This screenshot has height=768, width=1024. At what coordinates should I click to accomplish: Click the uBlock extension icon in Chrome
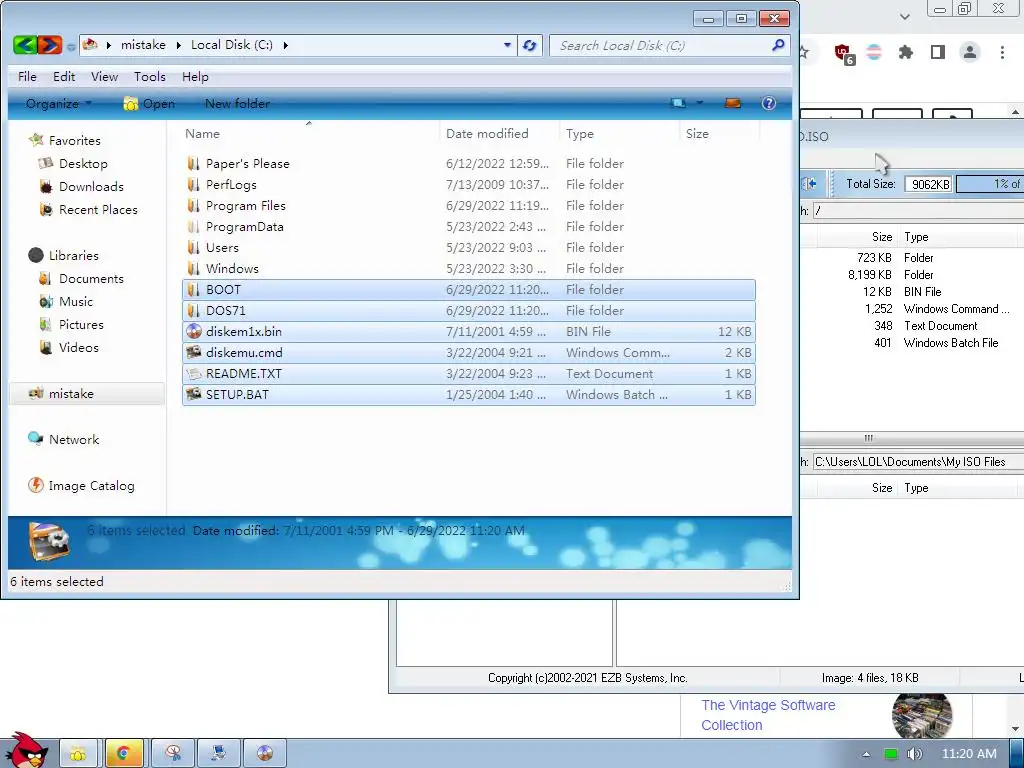tap(844, 54)
